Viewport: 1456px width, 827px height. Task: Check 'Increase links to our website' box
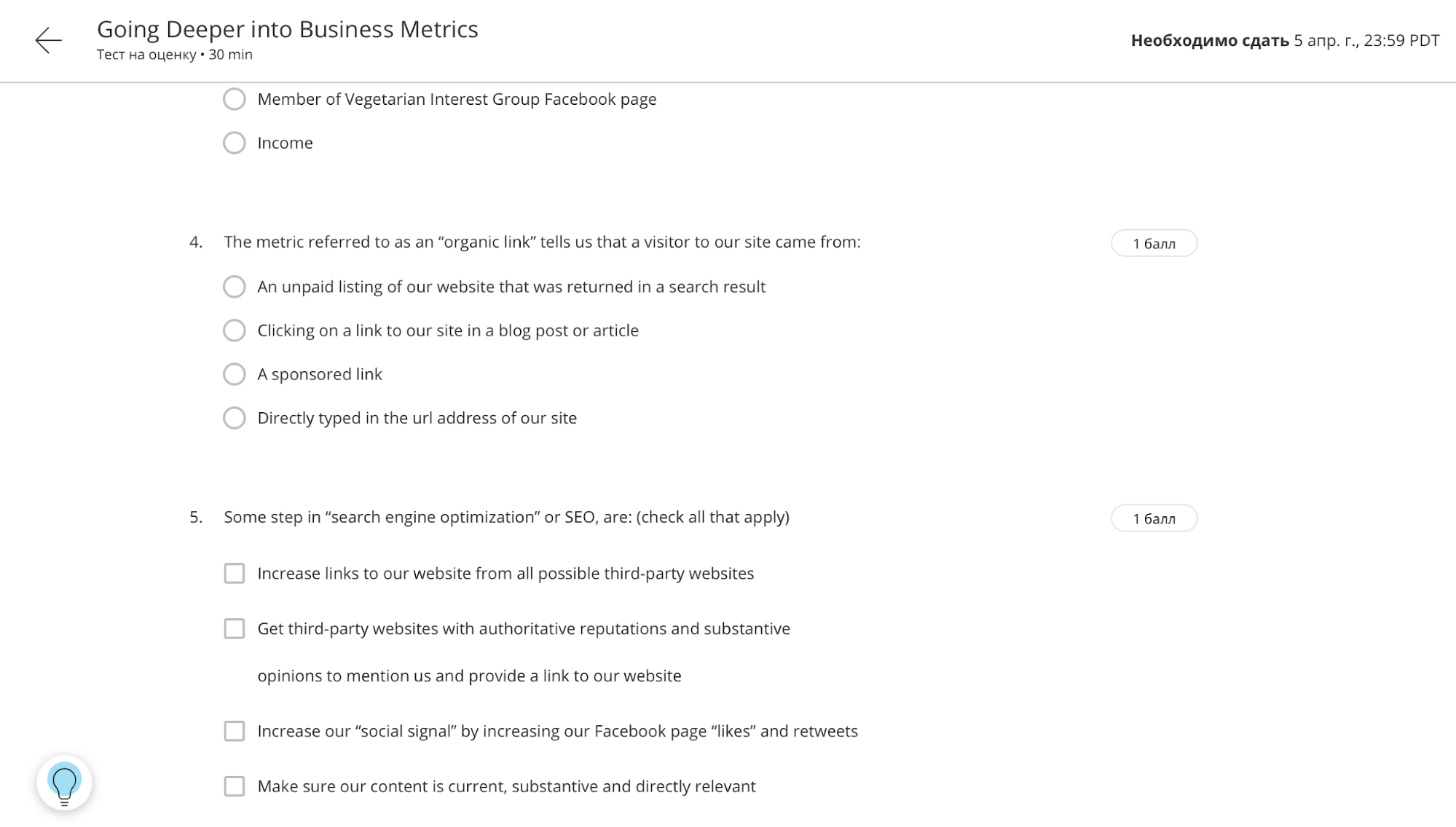click(x=234, y=574)
